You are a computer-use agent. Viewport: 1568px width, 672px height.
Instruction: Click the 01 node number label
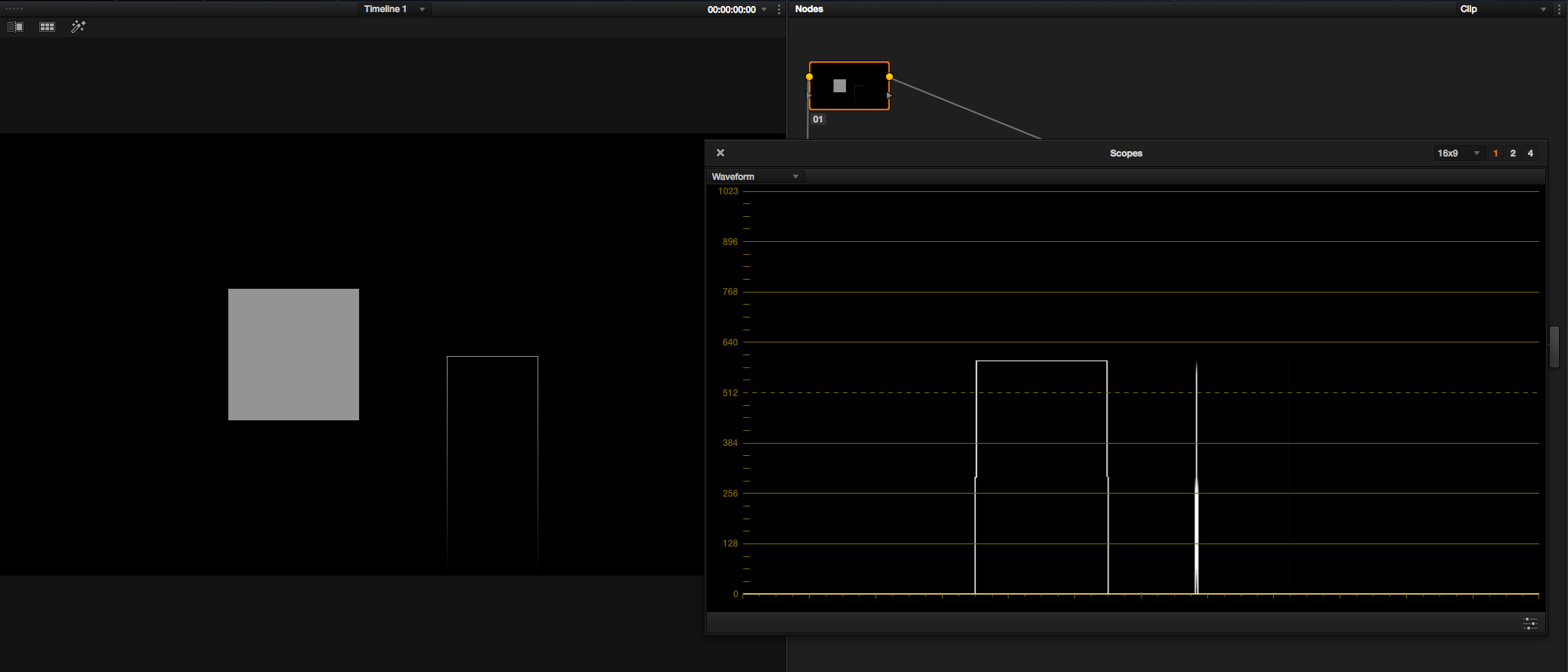[x=818, y=119]
